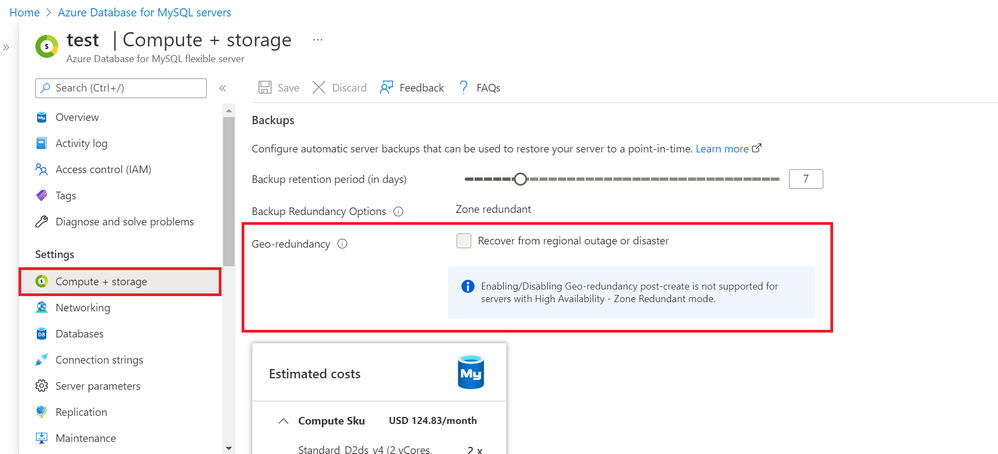998x454 pixels.
Task: Collapse the resource sidebar panel
Action: 223,88
